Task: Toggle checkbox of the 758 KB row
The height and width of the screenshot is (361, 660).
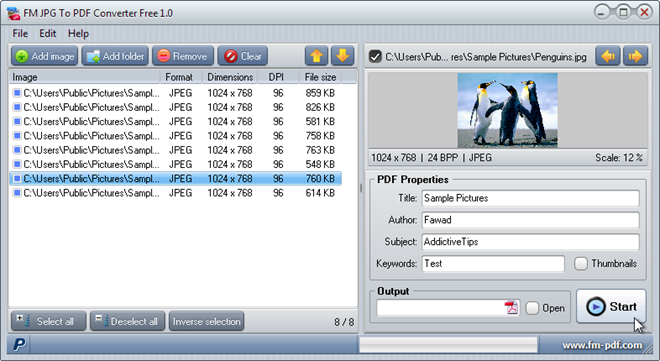Action: (x=17, y=135)
